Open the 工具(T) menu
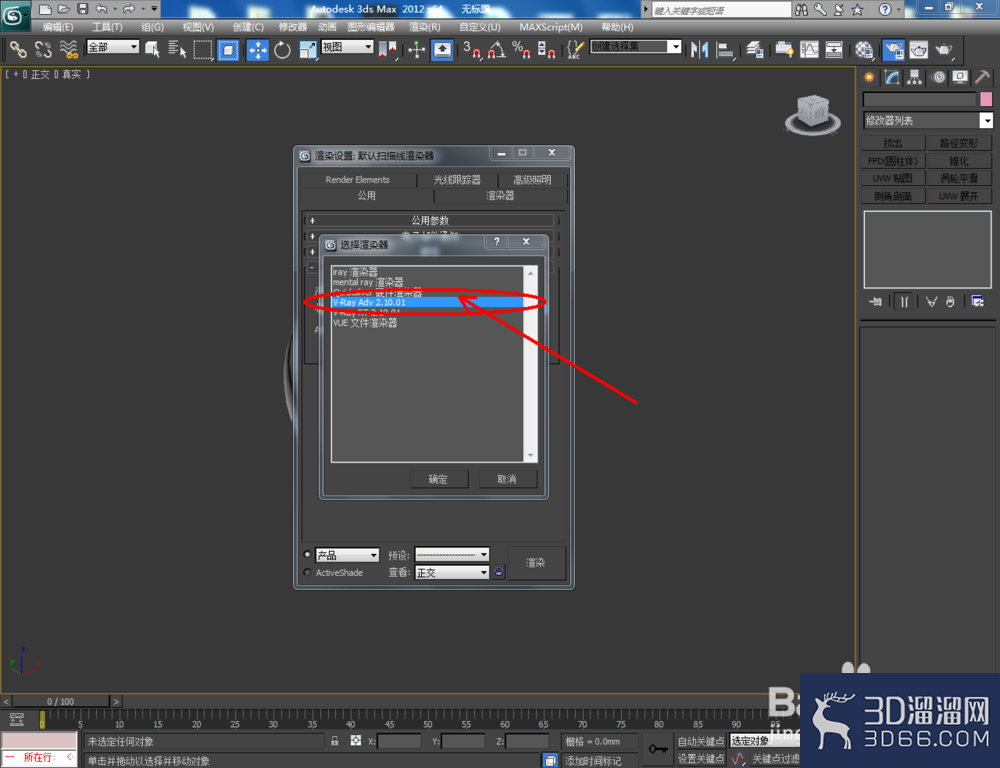 (x=107, y=27)
